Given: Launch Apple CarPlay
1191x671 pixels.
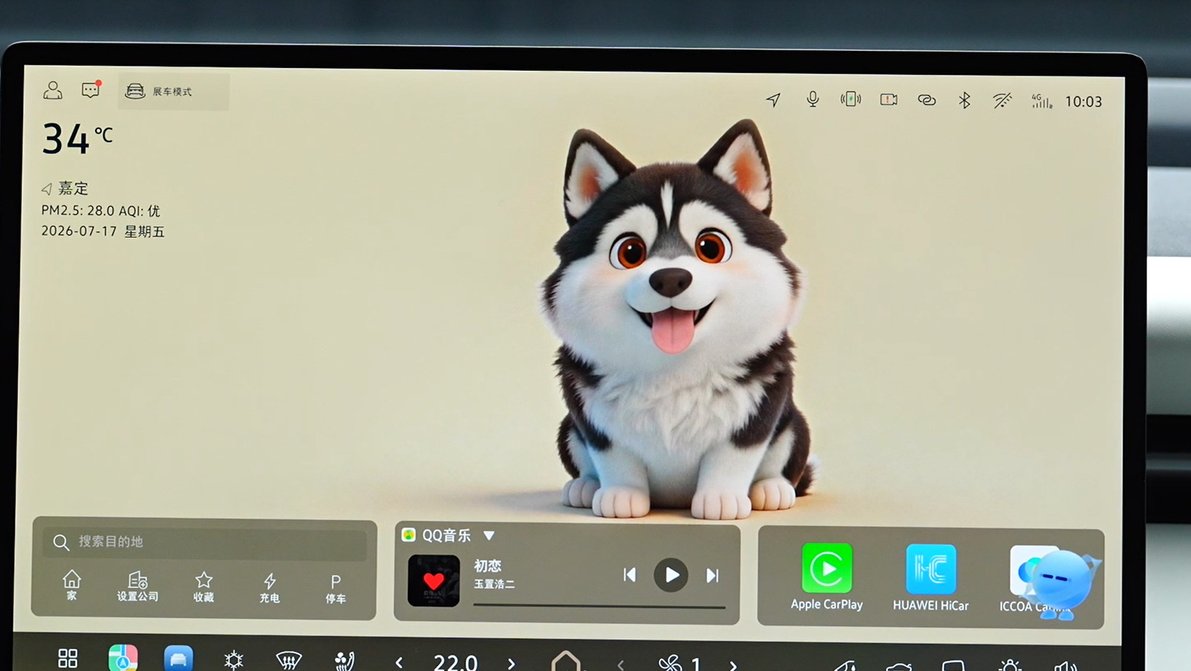Looking at the screenshot, I should pos(826,578).
